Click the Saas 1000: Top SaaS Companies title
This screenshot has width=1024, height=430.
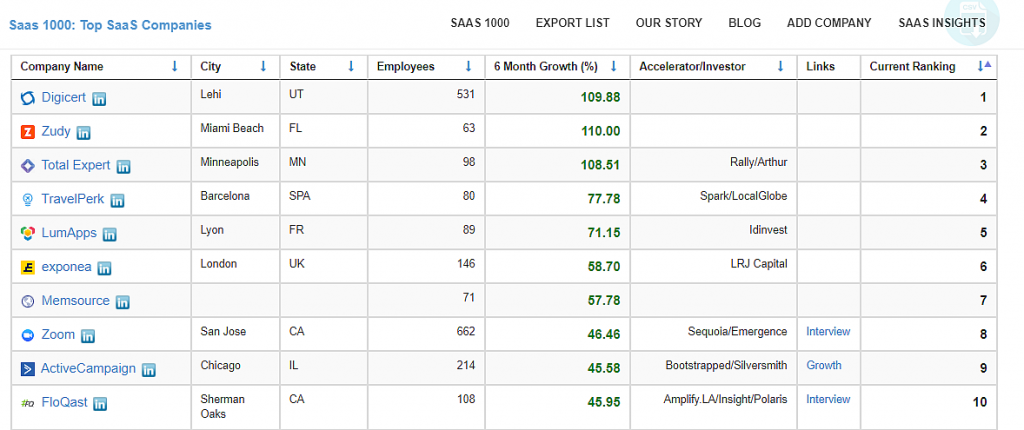[110, 25]
